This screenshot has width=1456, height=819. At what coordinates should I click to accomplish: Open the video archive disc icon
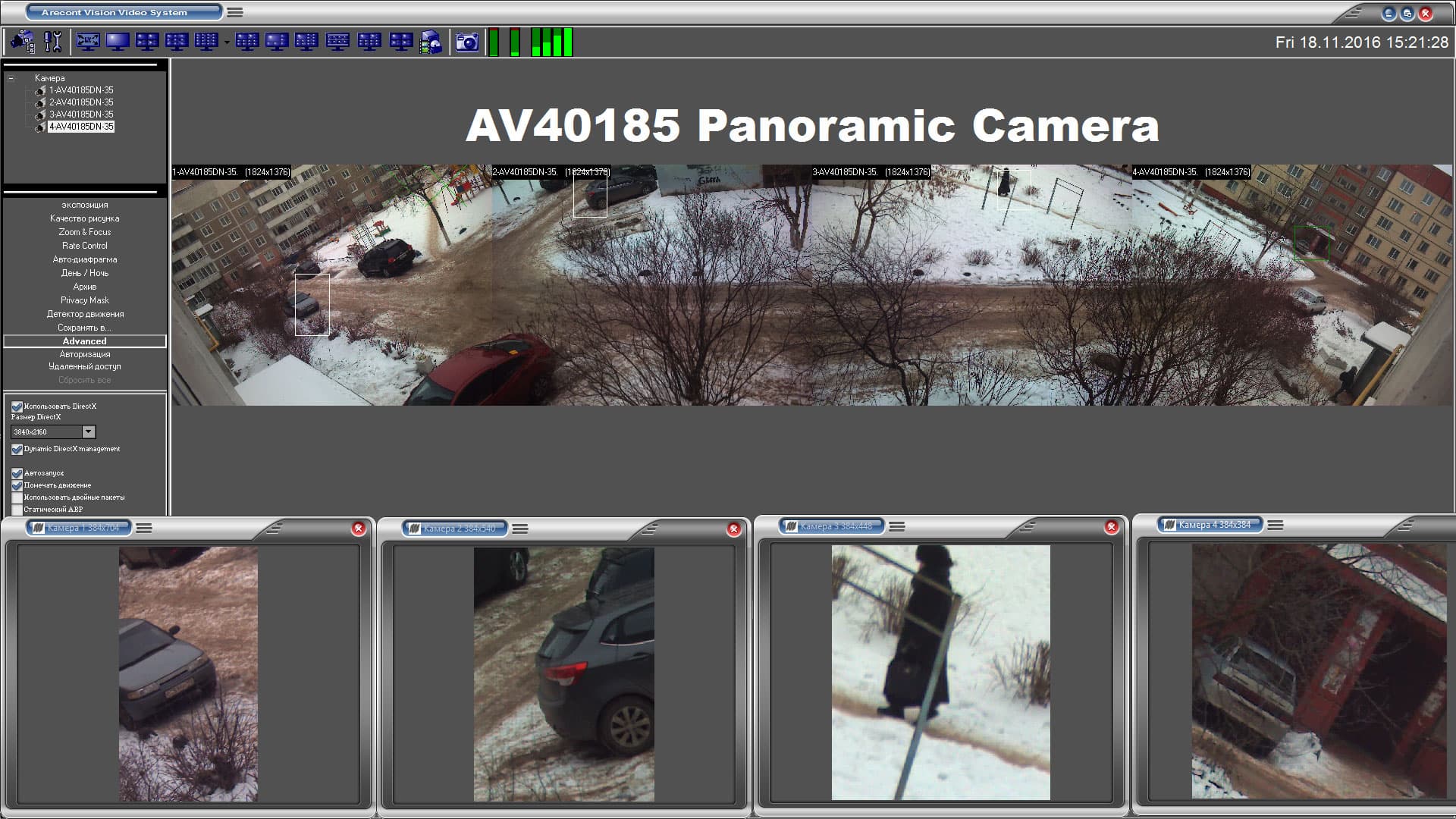[431, 42]
